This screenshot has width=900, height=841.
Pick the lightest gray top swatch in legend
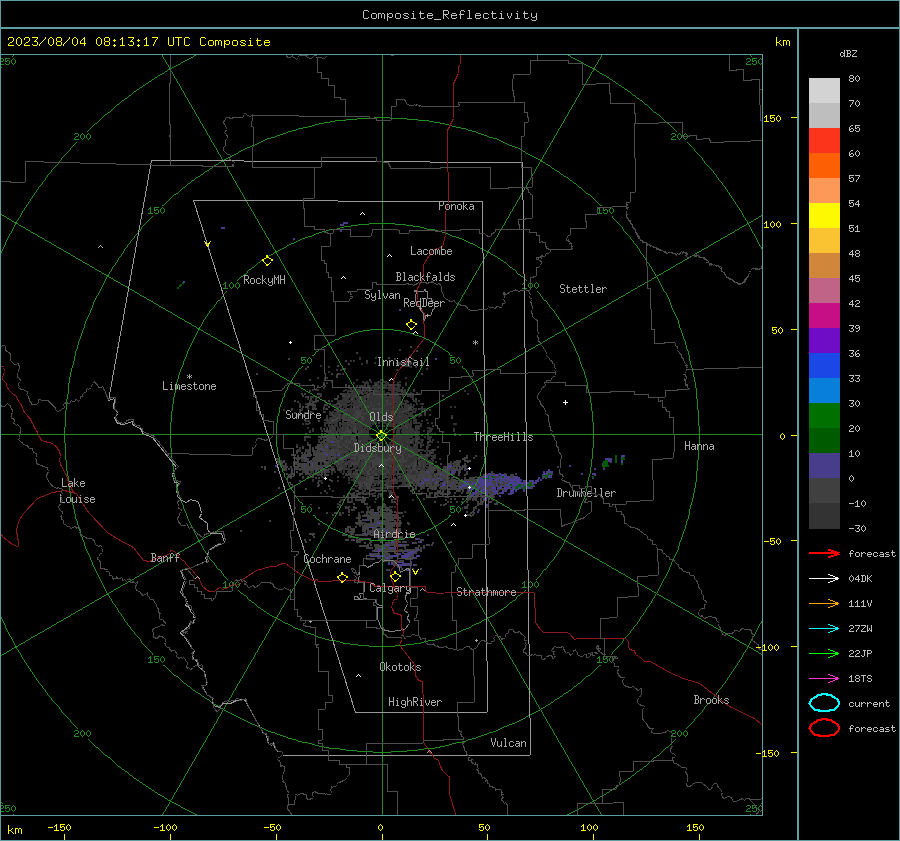tap(824, 91)
